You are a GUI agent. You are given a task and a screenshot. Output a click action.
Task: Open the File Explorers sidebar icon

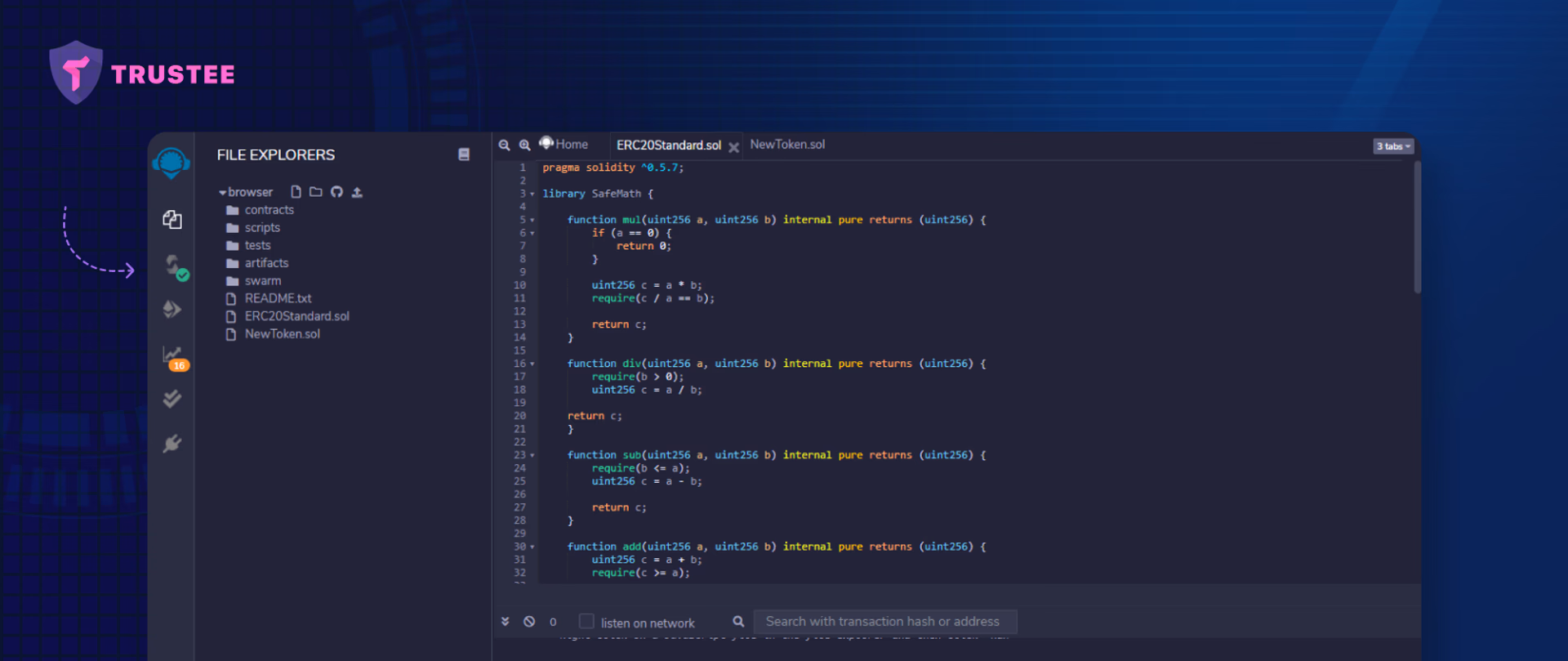click(172, 220)
